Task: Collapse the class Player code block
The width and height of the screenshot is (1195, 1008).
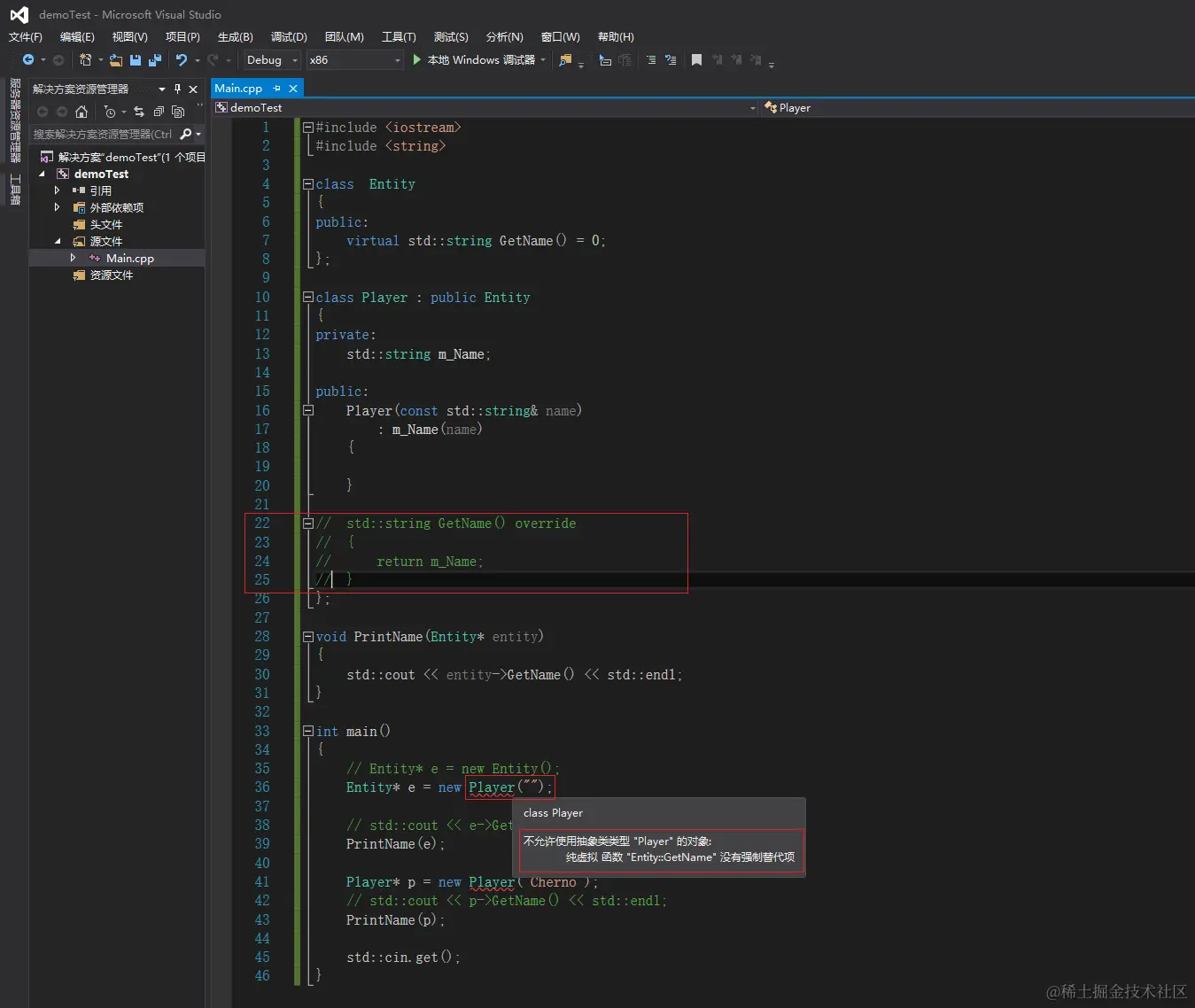Action: click(x=308, y=298)
